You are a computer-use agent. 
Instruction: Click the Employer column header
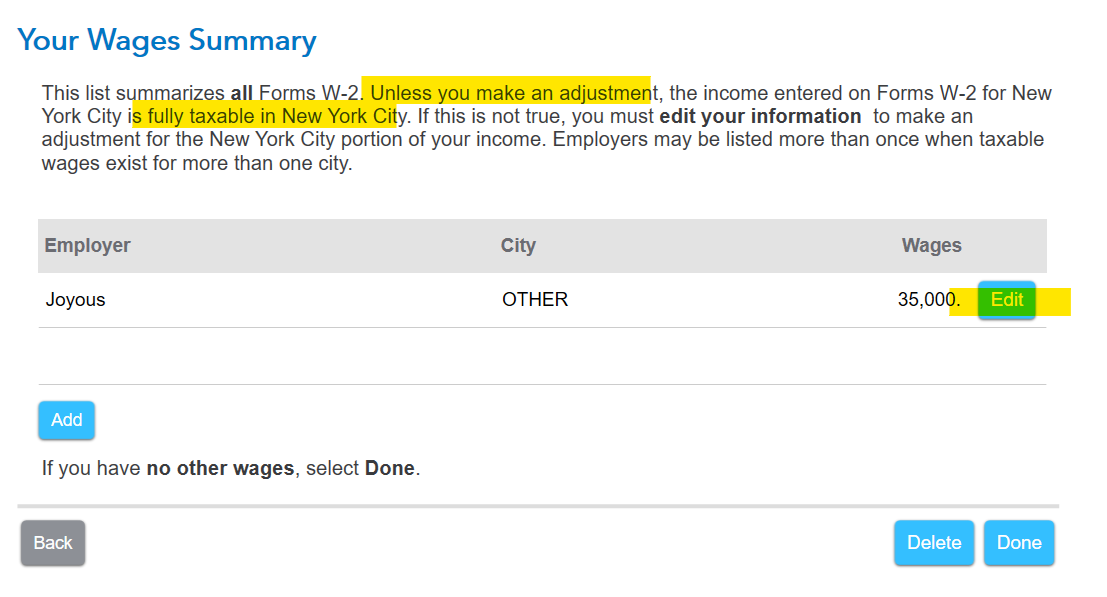click(88, 246)
